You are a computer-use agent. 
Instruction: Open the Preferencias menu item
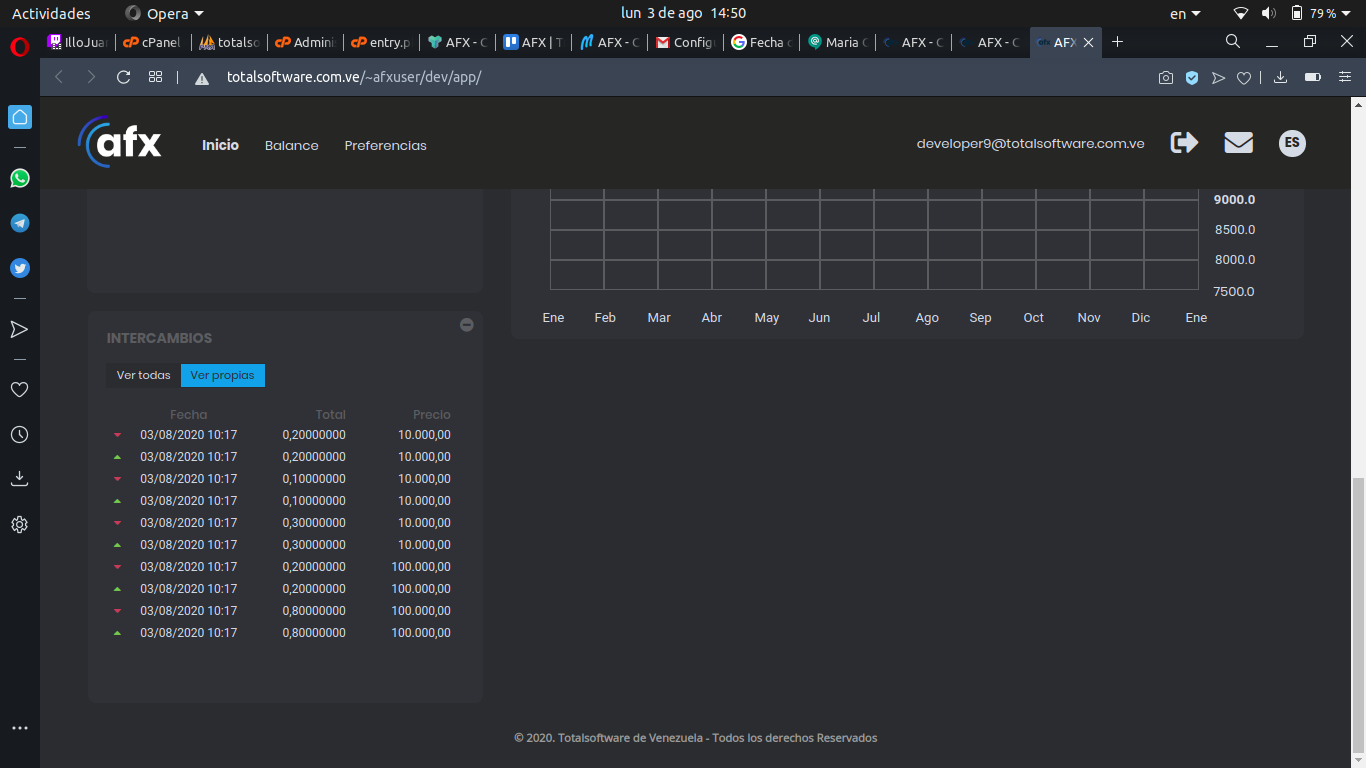tap(385, 145)
